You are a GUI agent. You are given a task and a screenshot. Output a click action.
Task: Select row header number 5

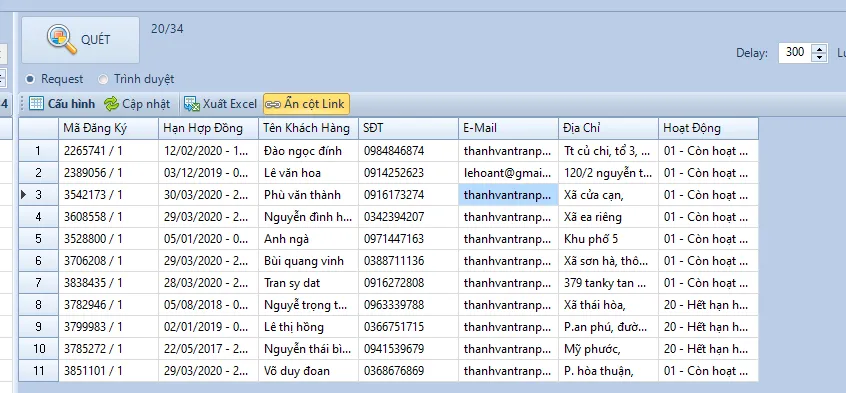point(38,239)
